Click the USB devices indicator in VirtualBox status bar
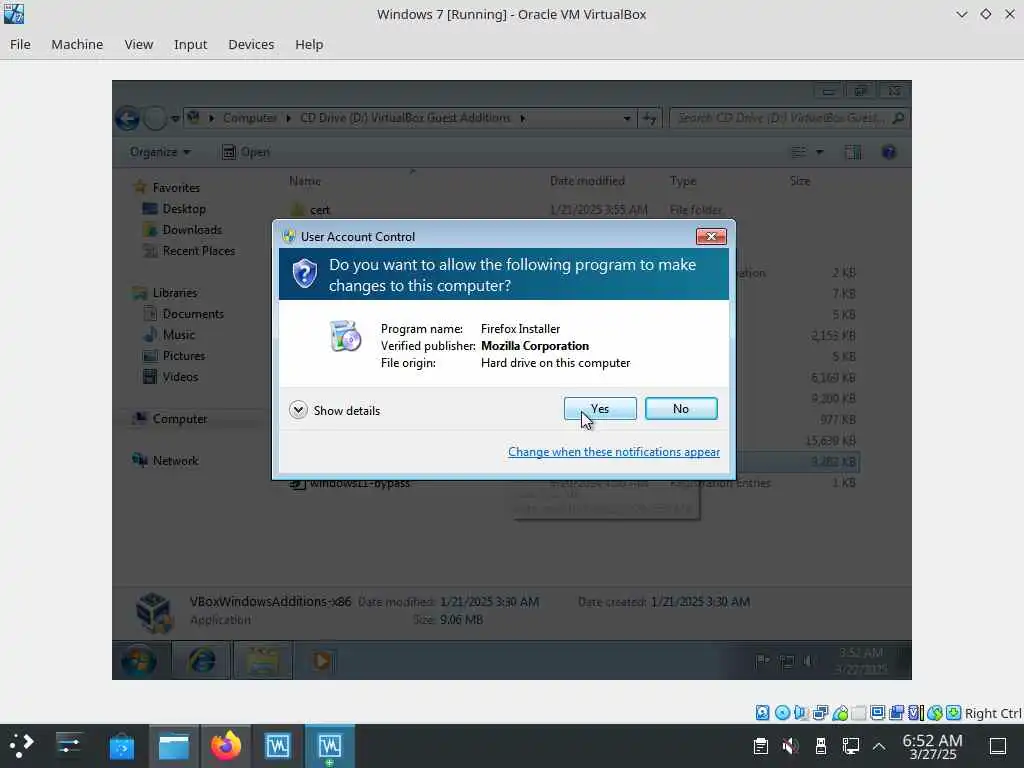Viewport: 1024px width, 768px height. [x=840, y=712]
